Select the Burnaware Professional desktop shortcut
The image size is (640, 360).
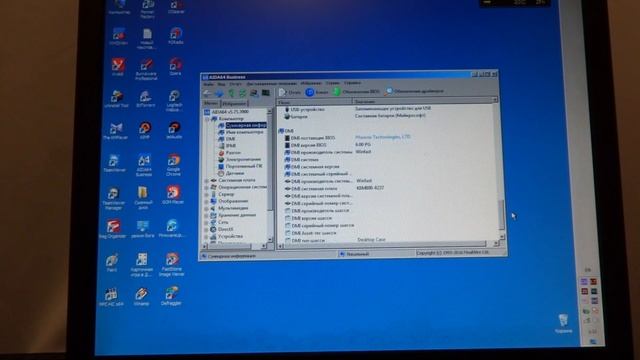pyautogui.click(x=146, y=70)
